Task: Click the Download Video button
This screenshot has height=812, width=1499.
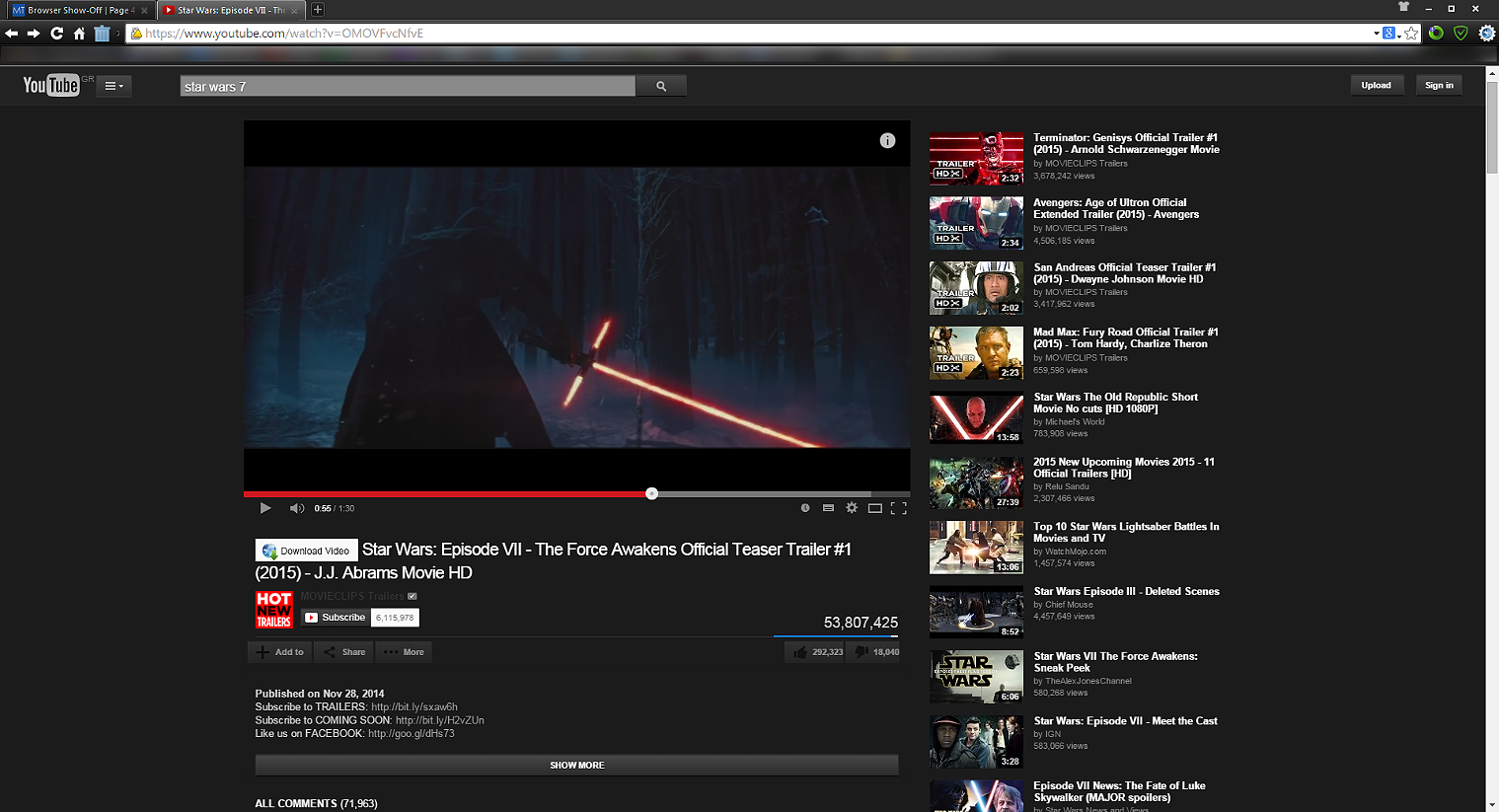Action: 306,551
